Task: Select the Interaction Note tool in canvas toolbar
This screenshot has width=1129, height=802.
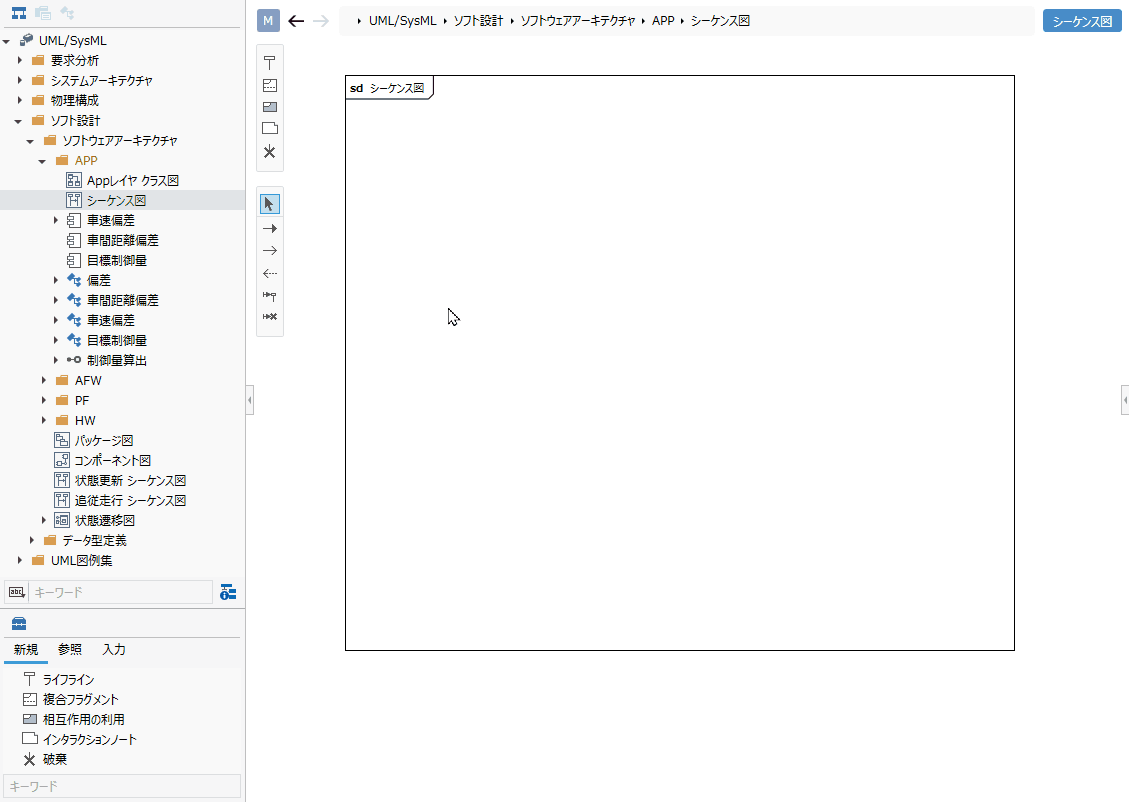Action: click(x=269, y=129)
